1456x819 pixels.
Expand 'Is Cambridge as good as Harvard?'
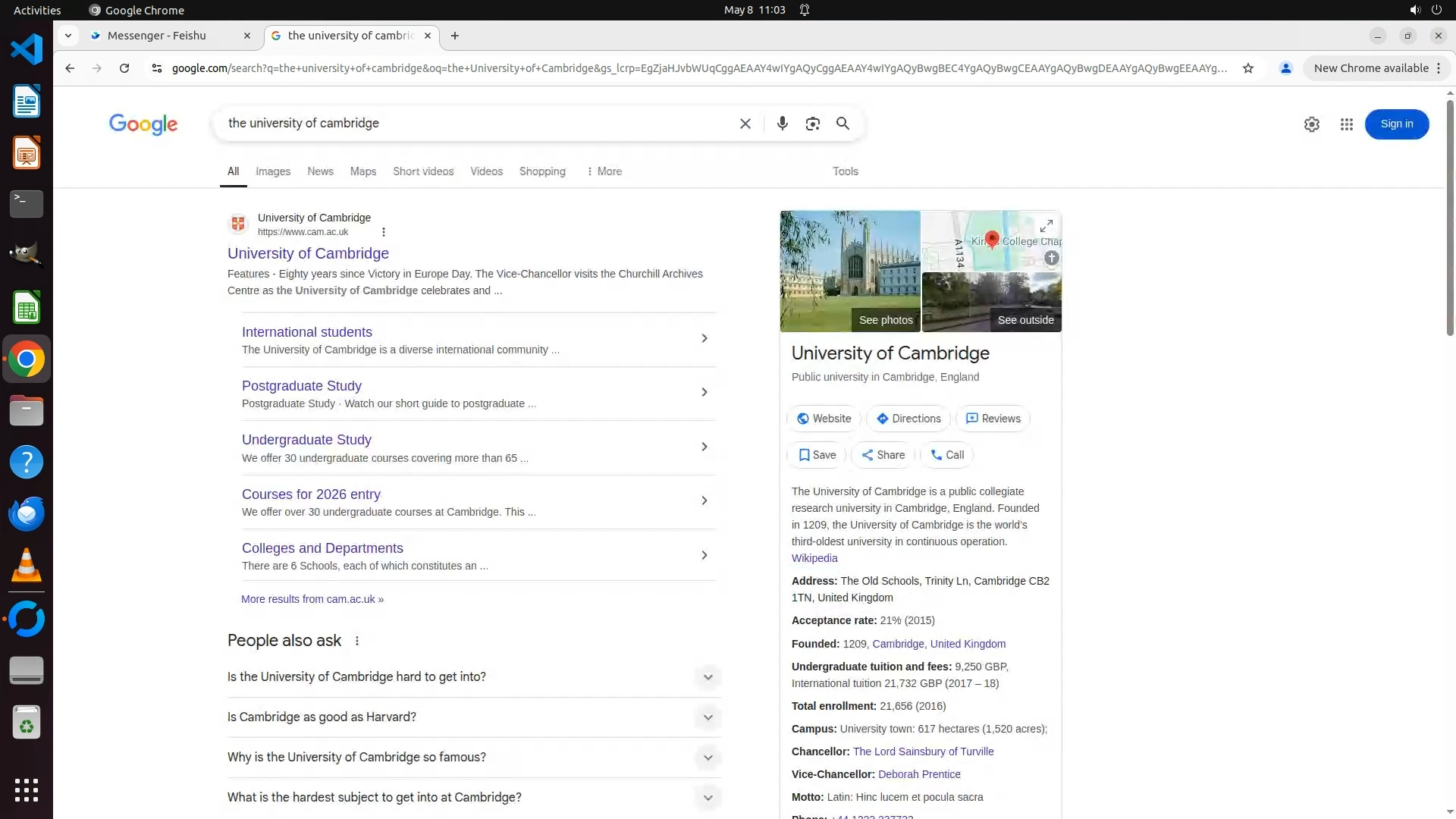click(x=707, y=717)
